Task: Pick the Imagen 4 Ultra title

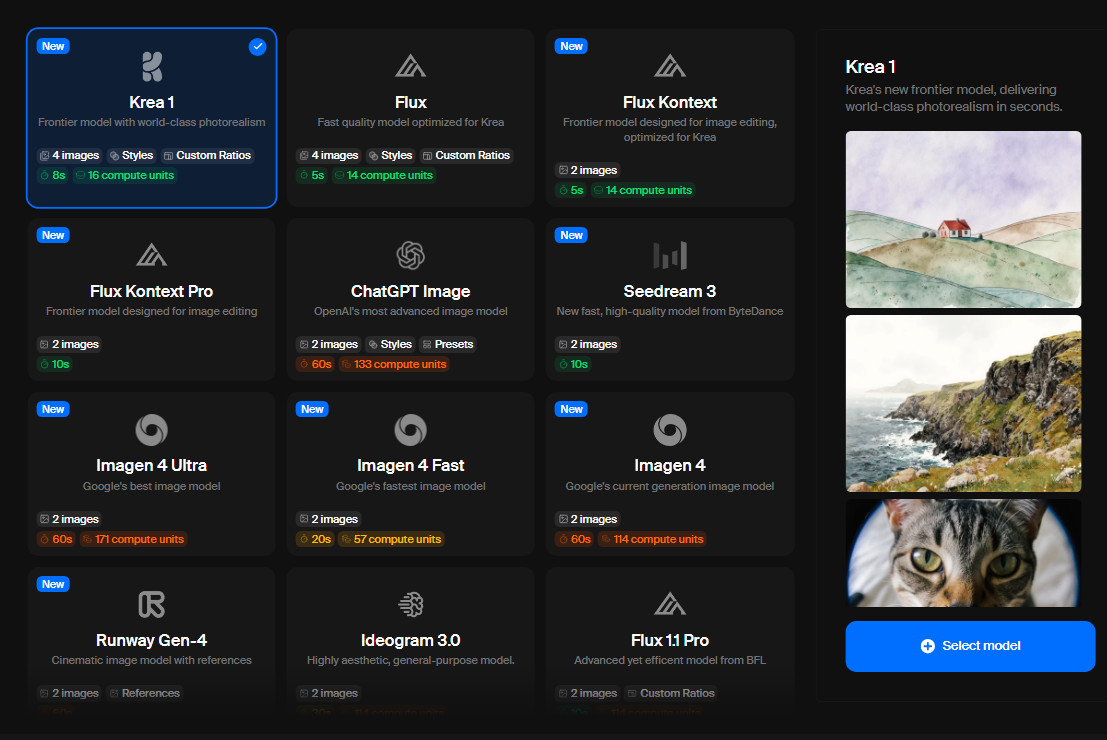Action: point(152,465)
